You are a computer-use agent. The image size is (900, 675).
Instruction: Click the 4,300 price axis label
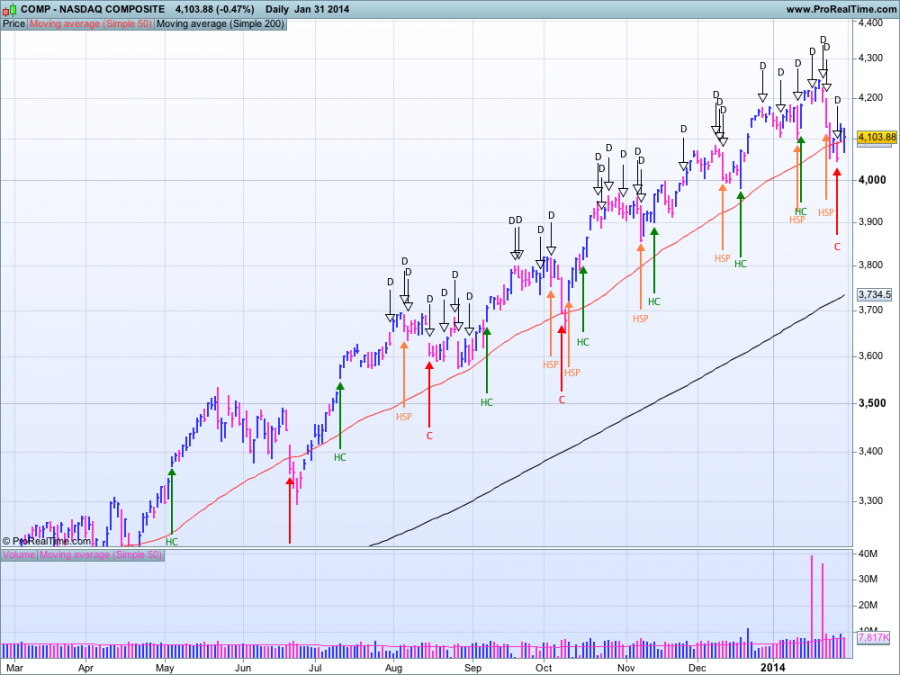[x=871, y=58]
